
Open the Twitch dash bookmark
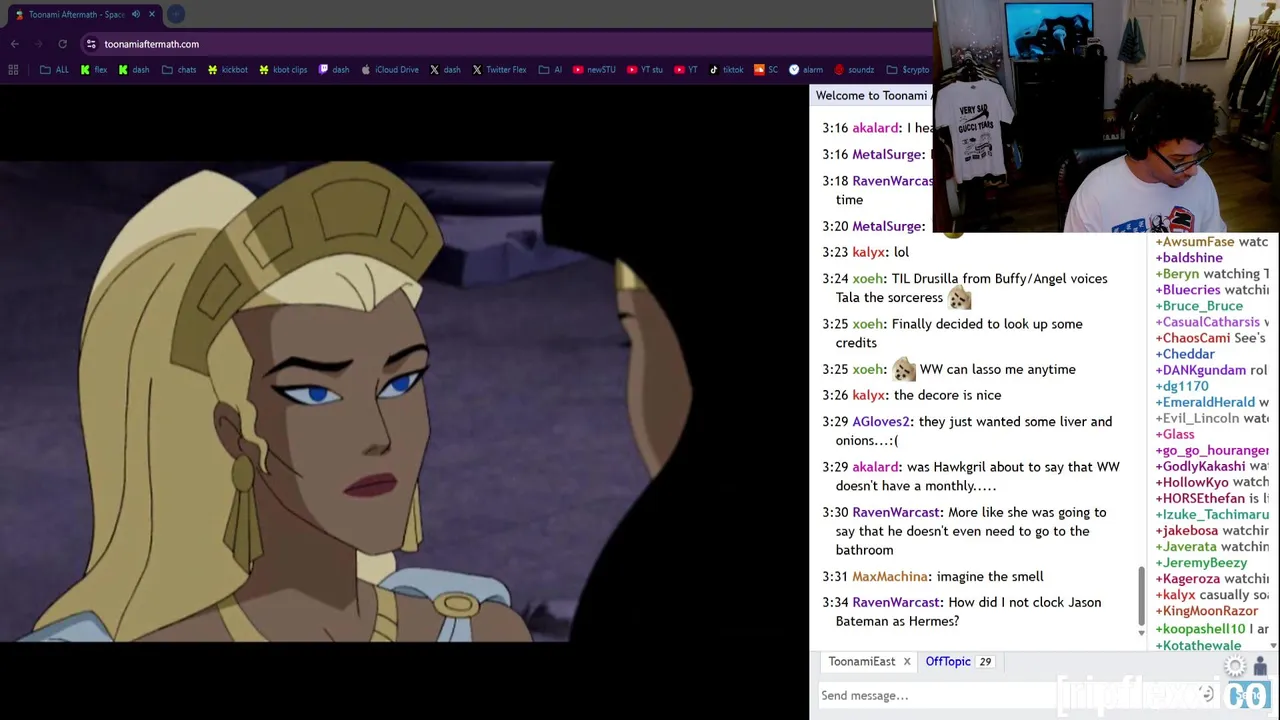[x=334, y=70]
